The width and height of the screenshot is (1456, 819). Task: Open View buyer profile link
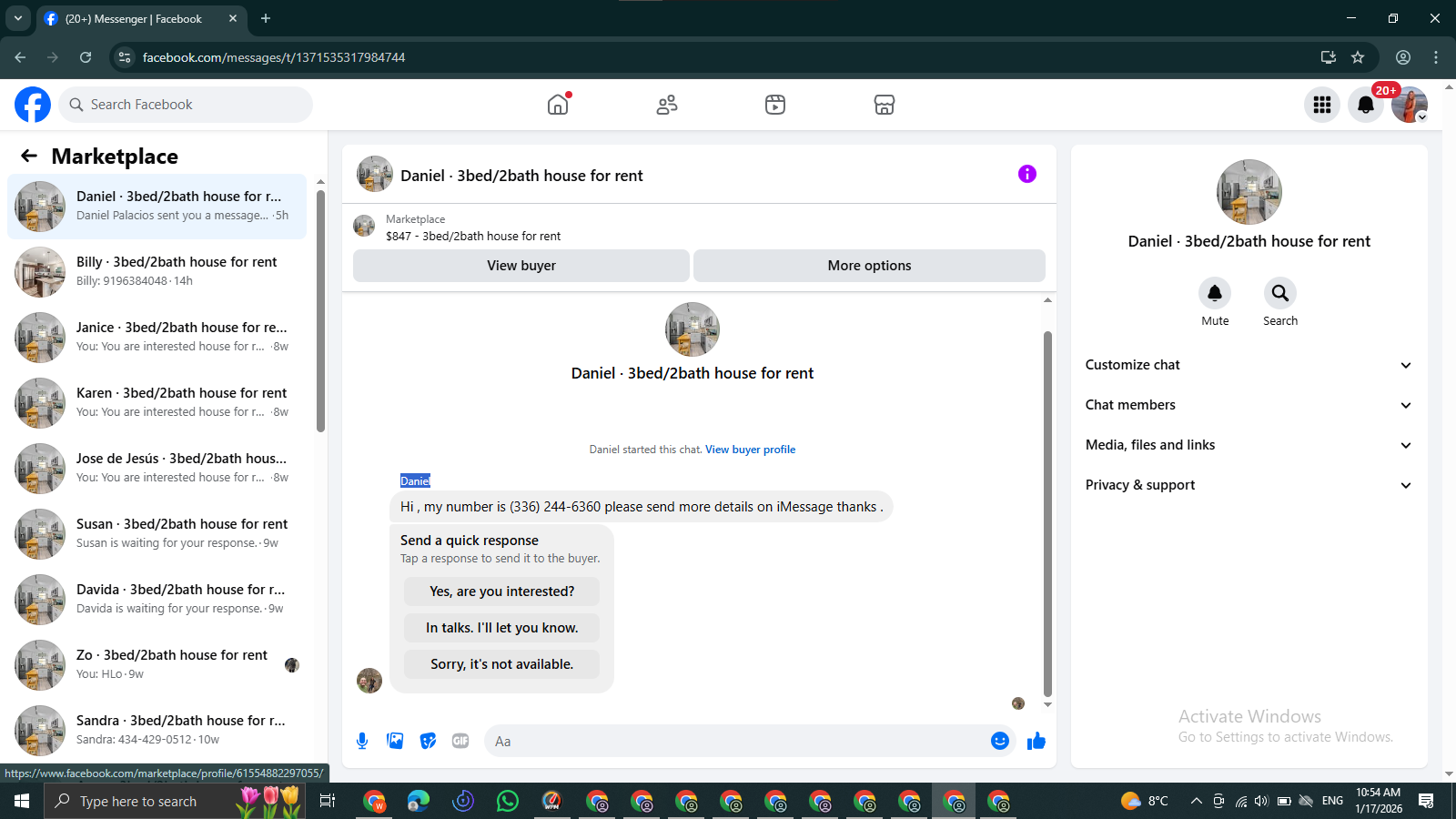[750, 450]
